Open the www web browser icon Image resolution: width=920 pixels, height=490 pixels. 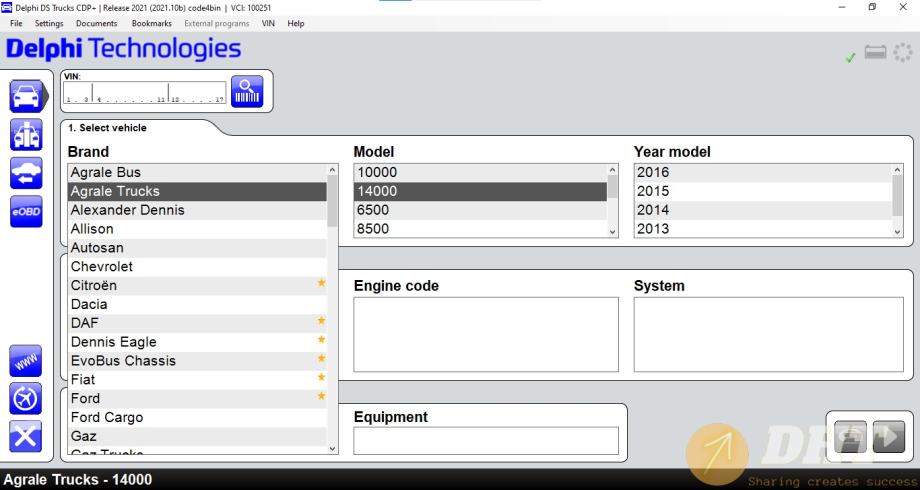(26, 361)
